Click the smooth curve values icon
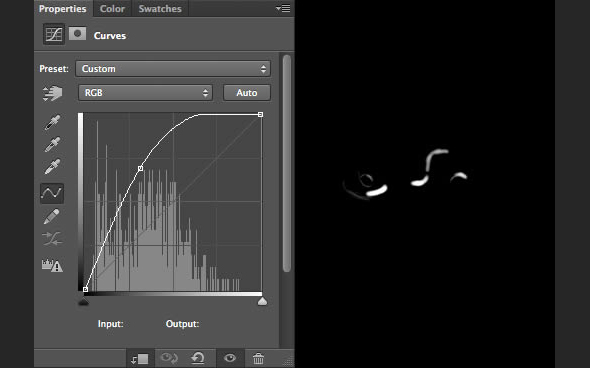The width and height of the screenshot is (590, 368). point(52,239)
